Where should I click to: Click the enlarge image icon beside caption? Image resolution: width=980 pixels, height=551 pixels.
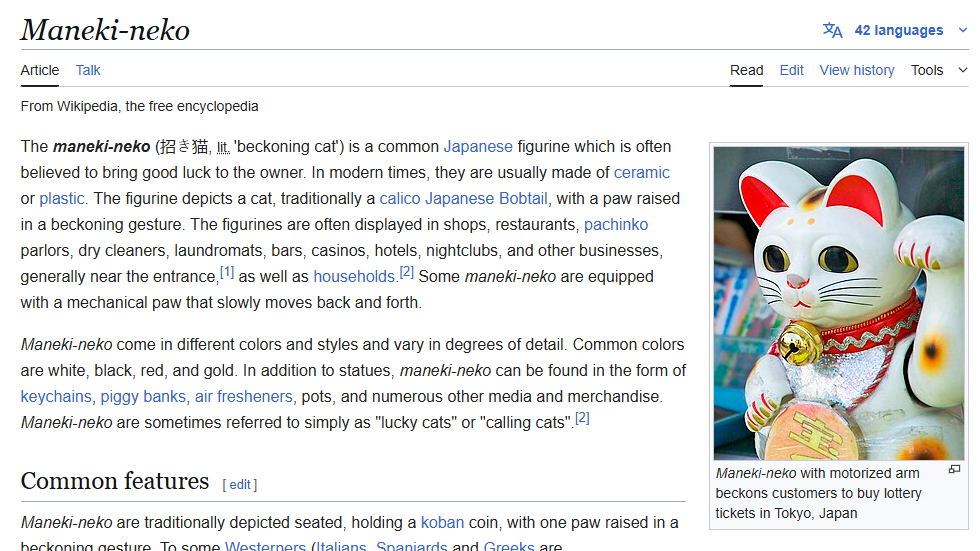[954, 469]
